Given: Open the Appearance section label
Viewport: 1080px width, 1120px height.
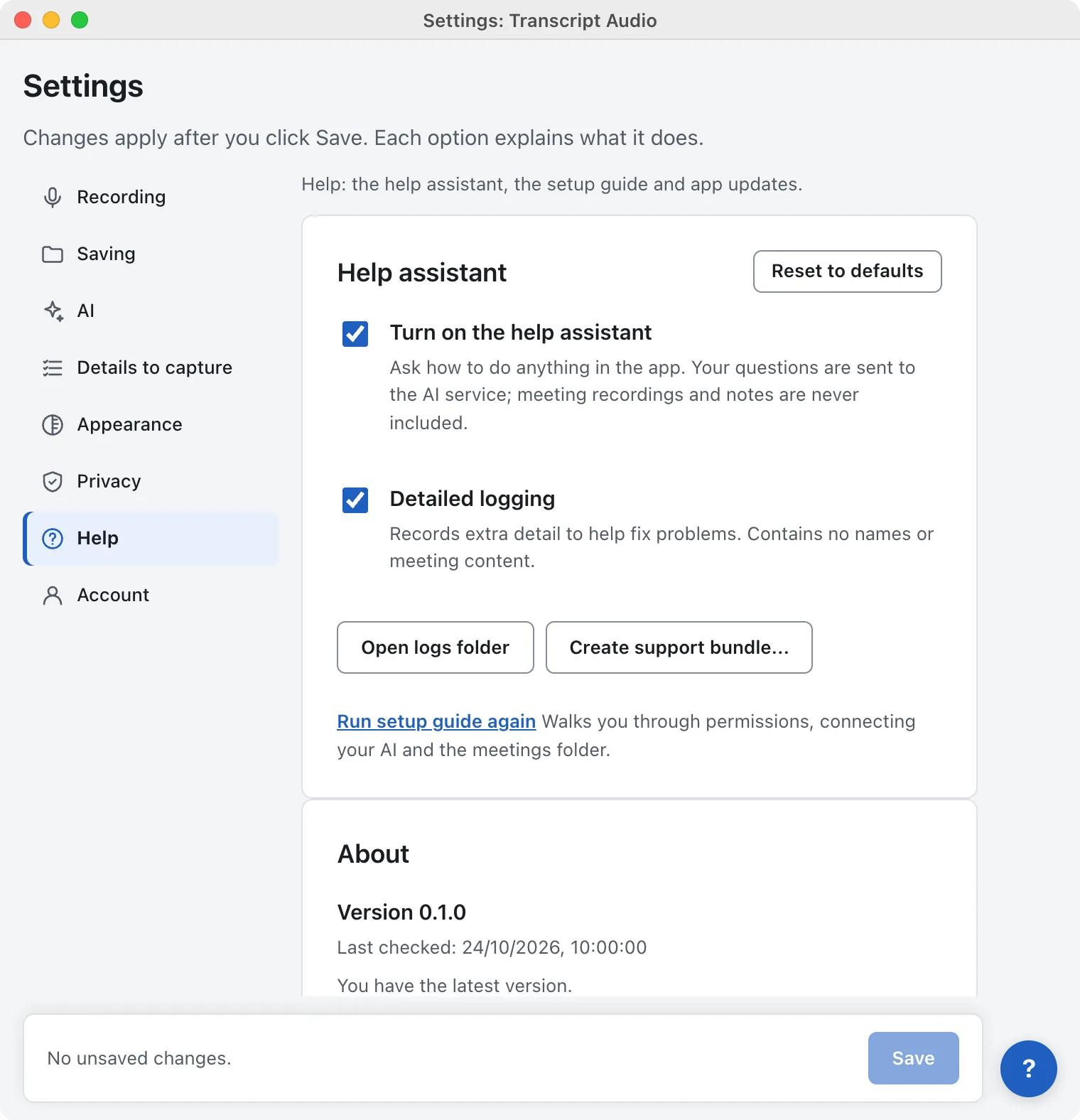Looking at the screenshot, I should point(129,424).
